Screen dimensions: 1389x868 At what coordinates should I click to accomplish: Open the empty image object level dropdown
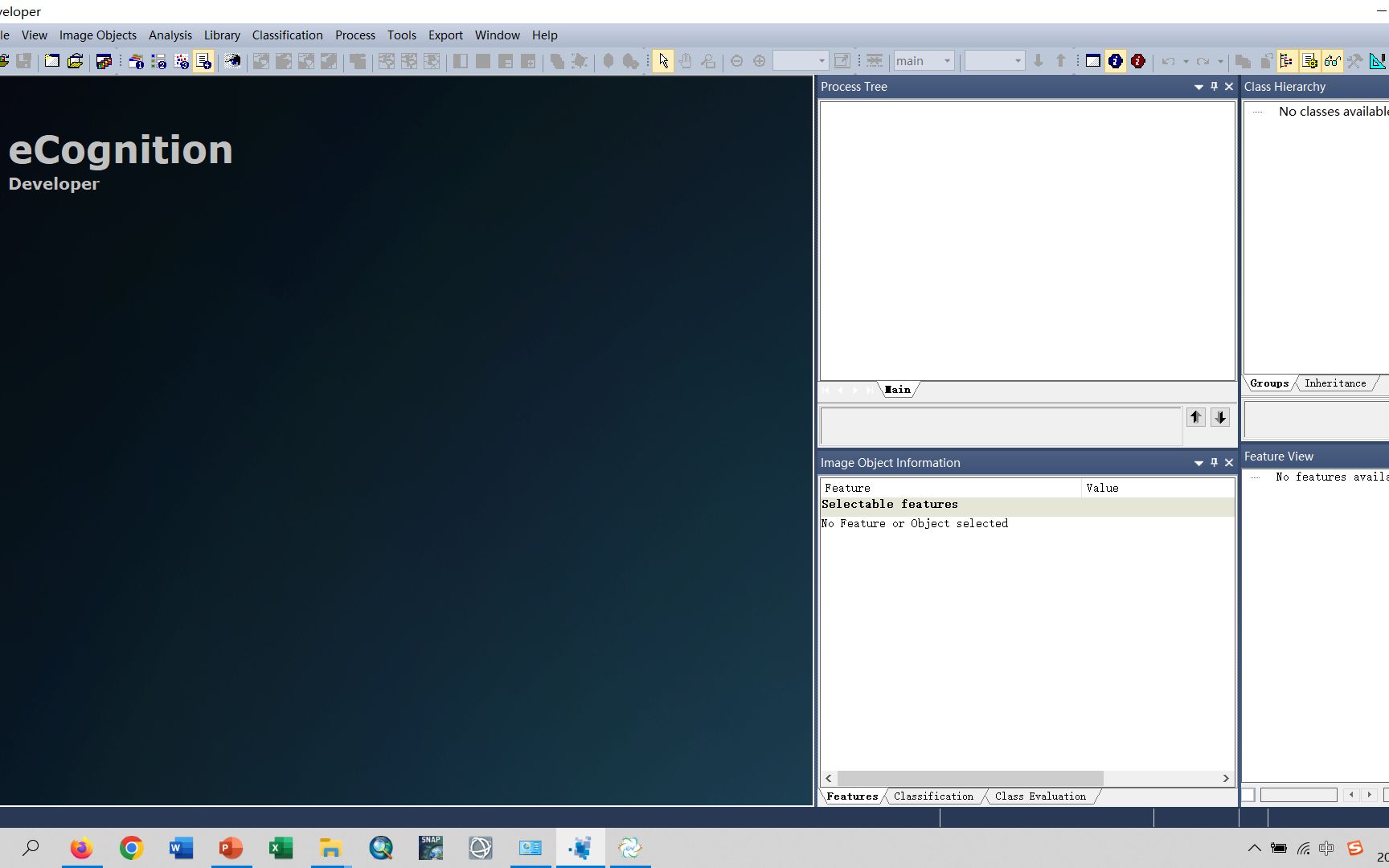994,61
